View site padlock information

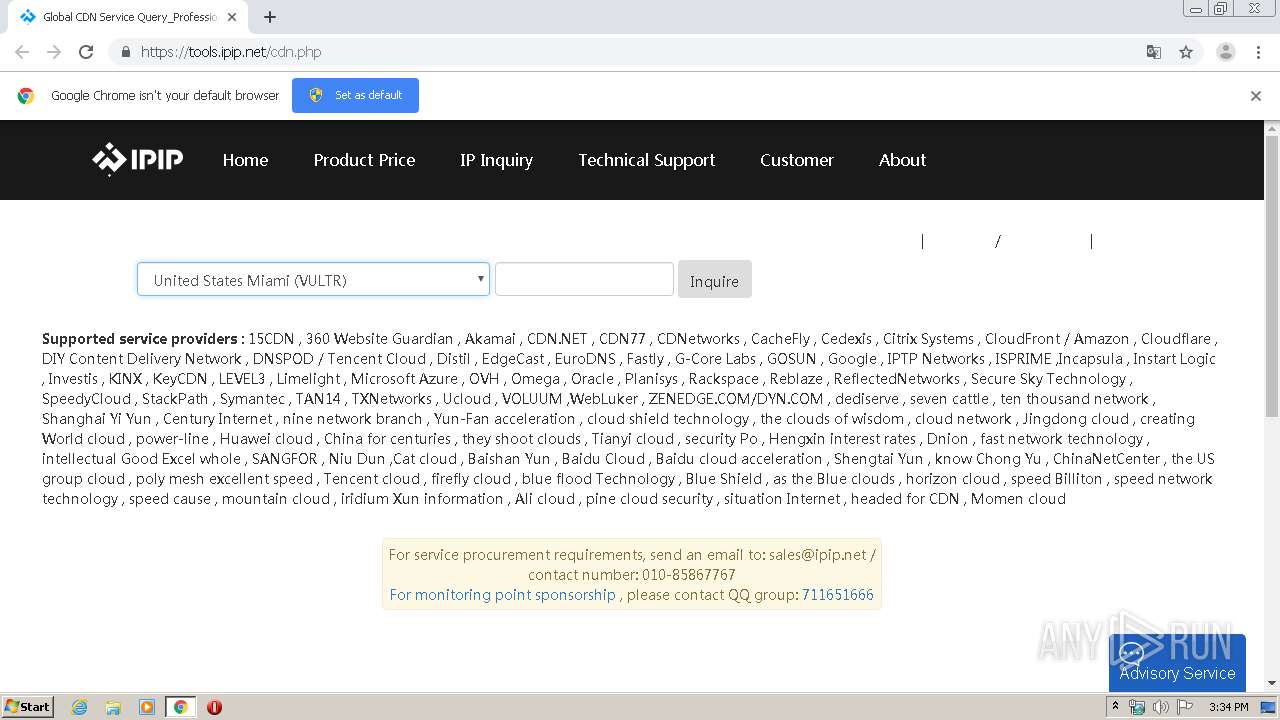point(125,52)
